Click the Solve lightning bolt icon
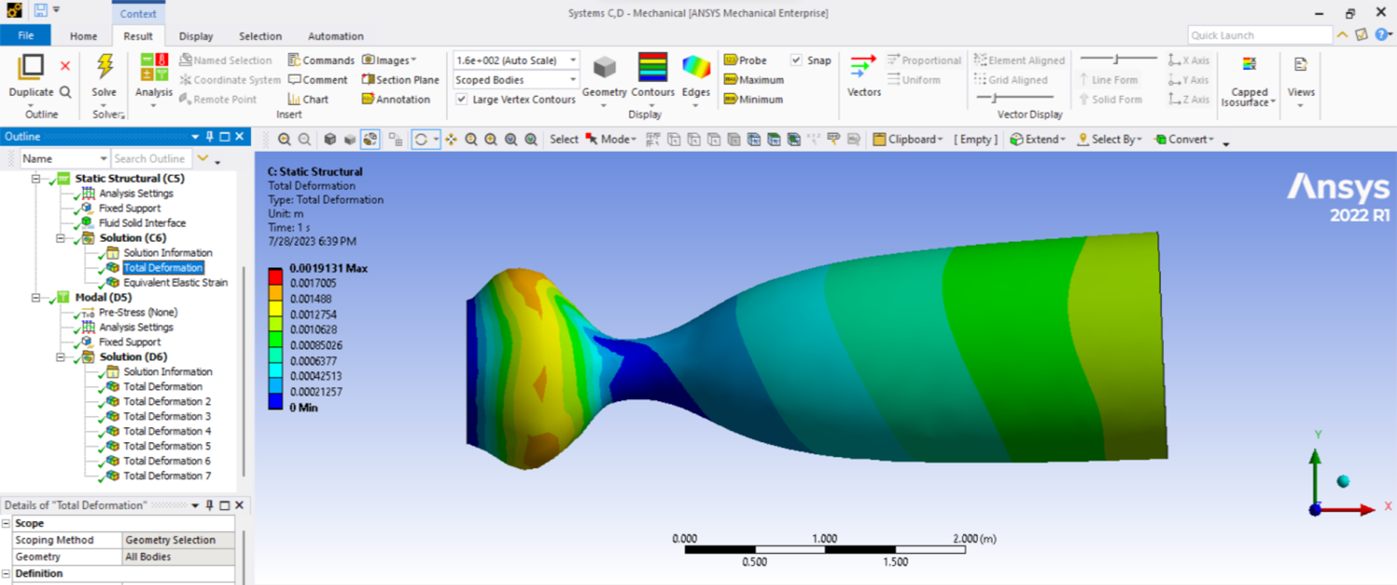The height and width of the screenshot is (585, 1397). coord(104,67)
